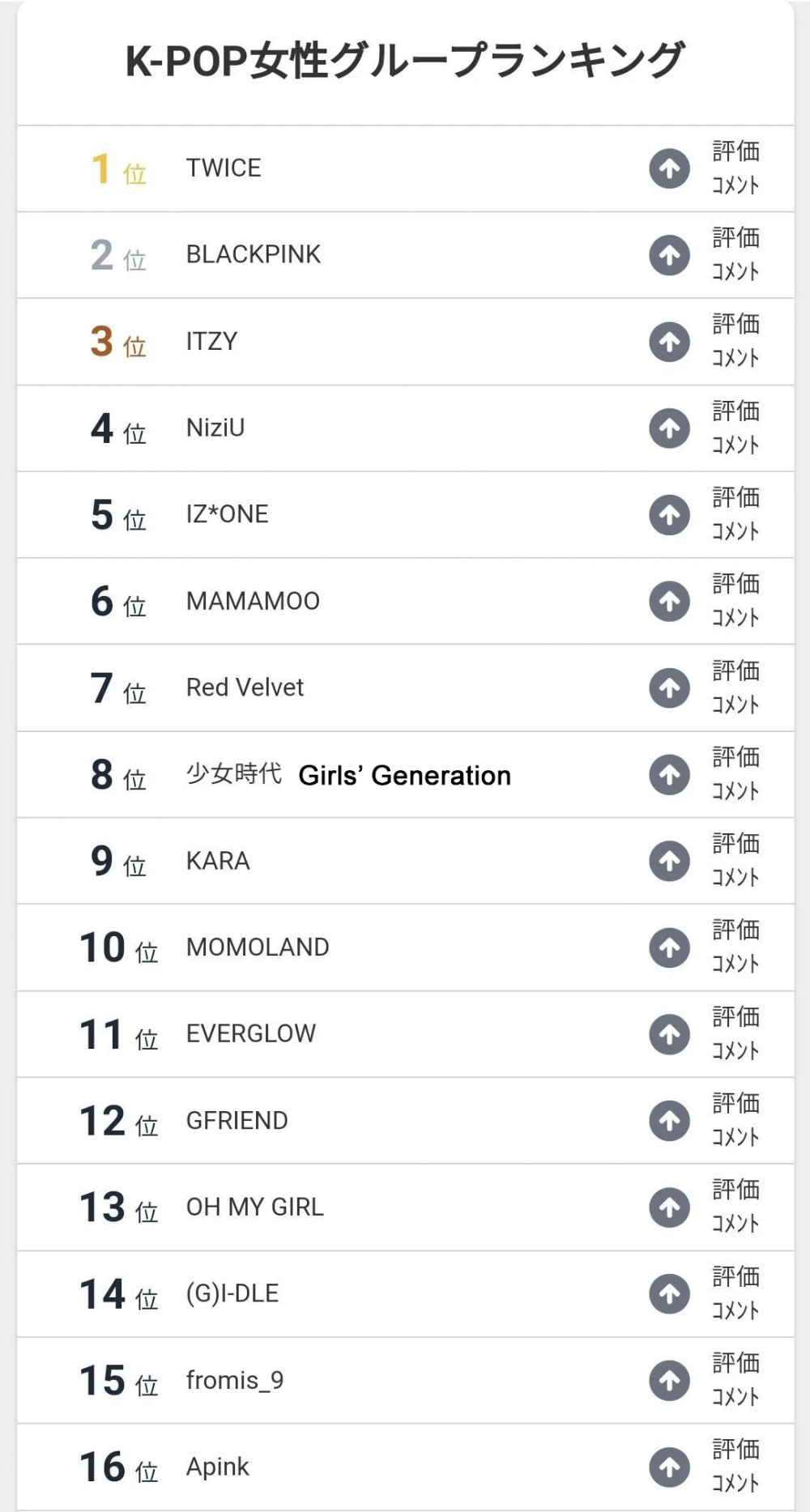The image size is (810, 1512).
Task: Upvote Red Velvet's ranking arrow
Action: pos(669,688)
